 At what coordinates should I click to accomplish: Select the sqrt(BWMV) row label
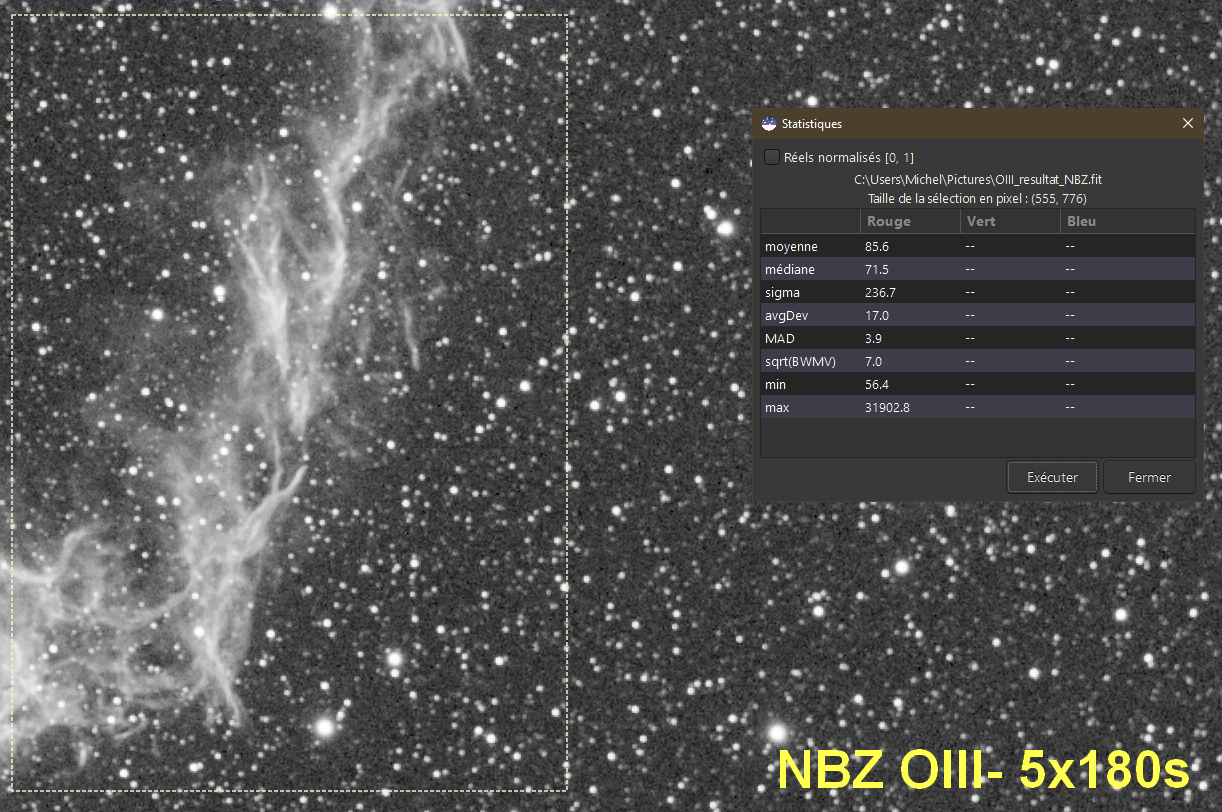800,361
